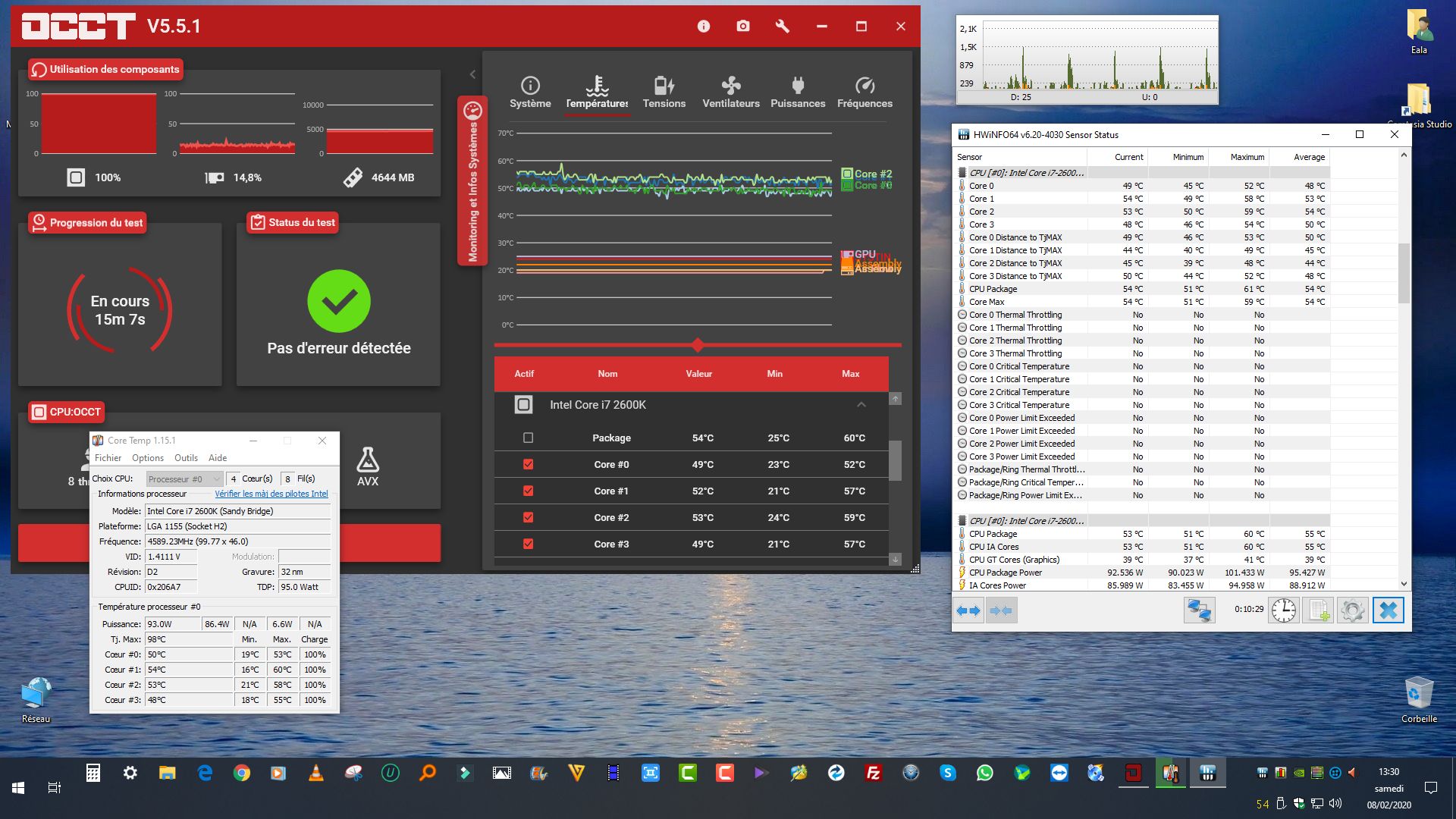
Task: Reset HWiNFO elapsed time clock icon
Action: click(x=1284, y=610)
